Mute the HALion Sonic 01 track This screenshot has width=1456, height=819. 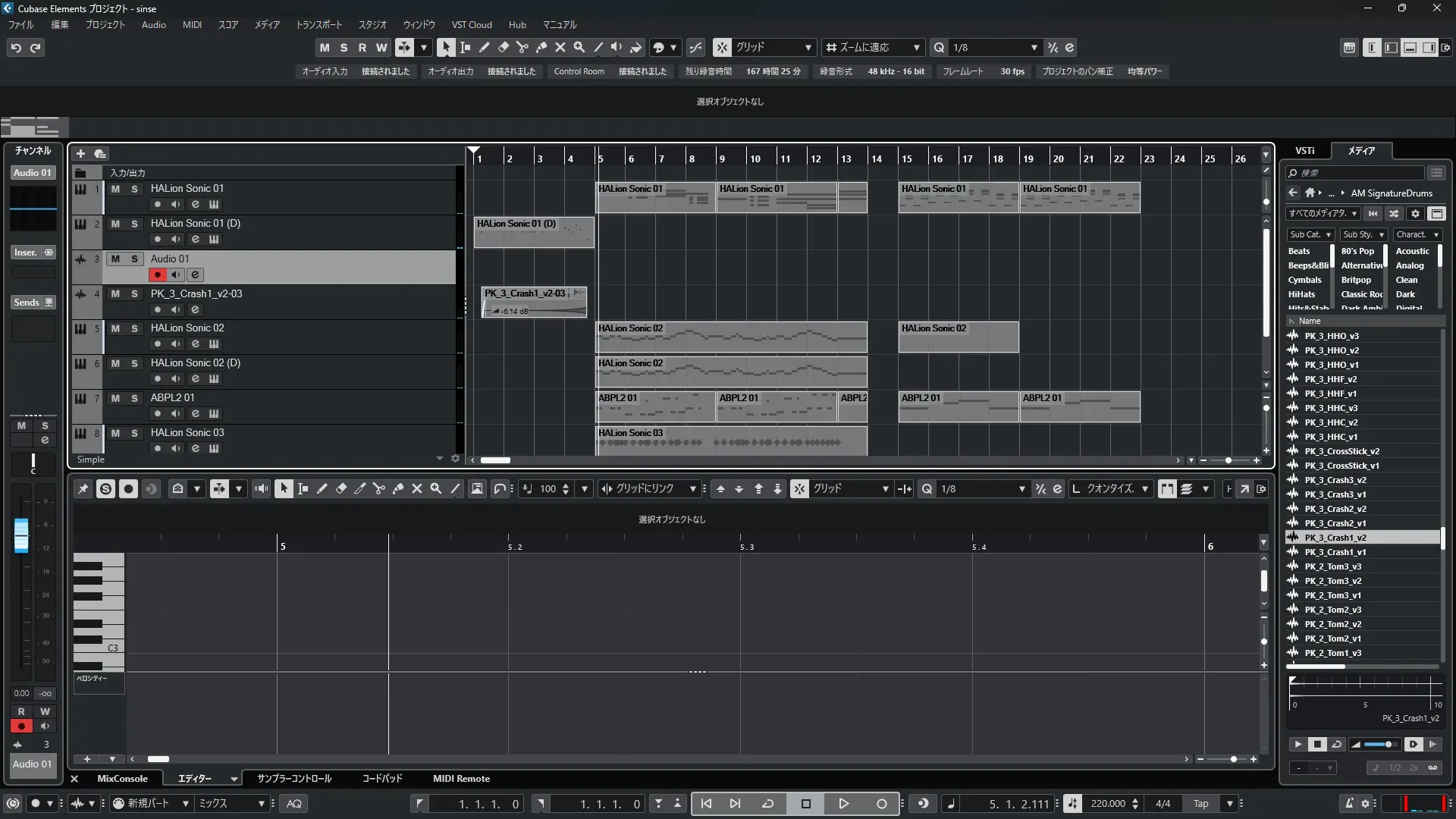click(x=115, y=189)
